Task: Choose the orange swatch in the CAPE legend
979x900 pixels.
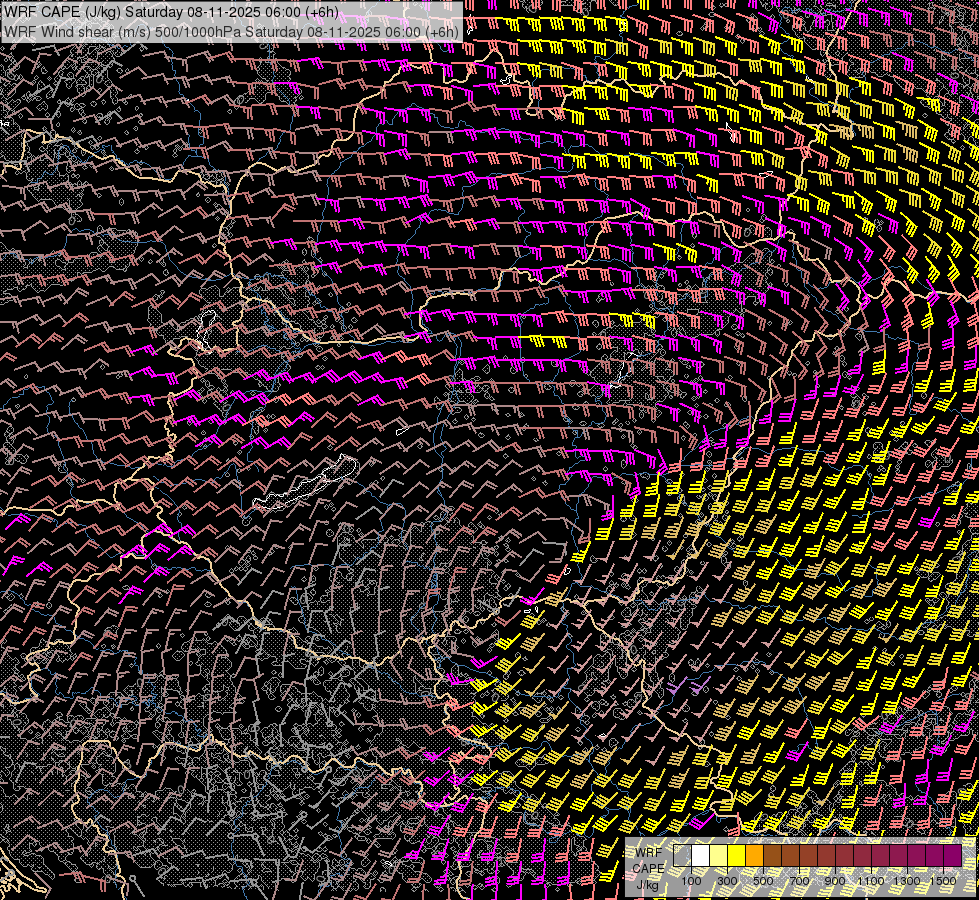Action: [755, 856]
